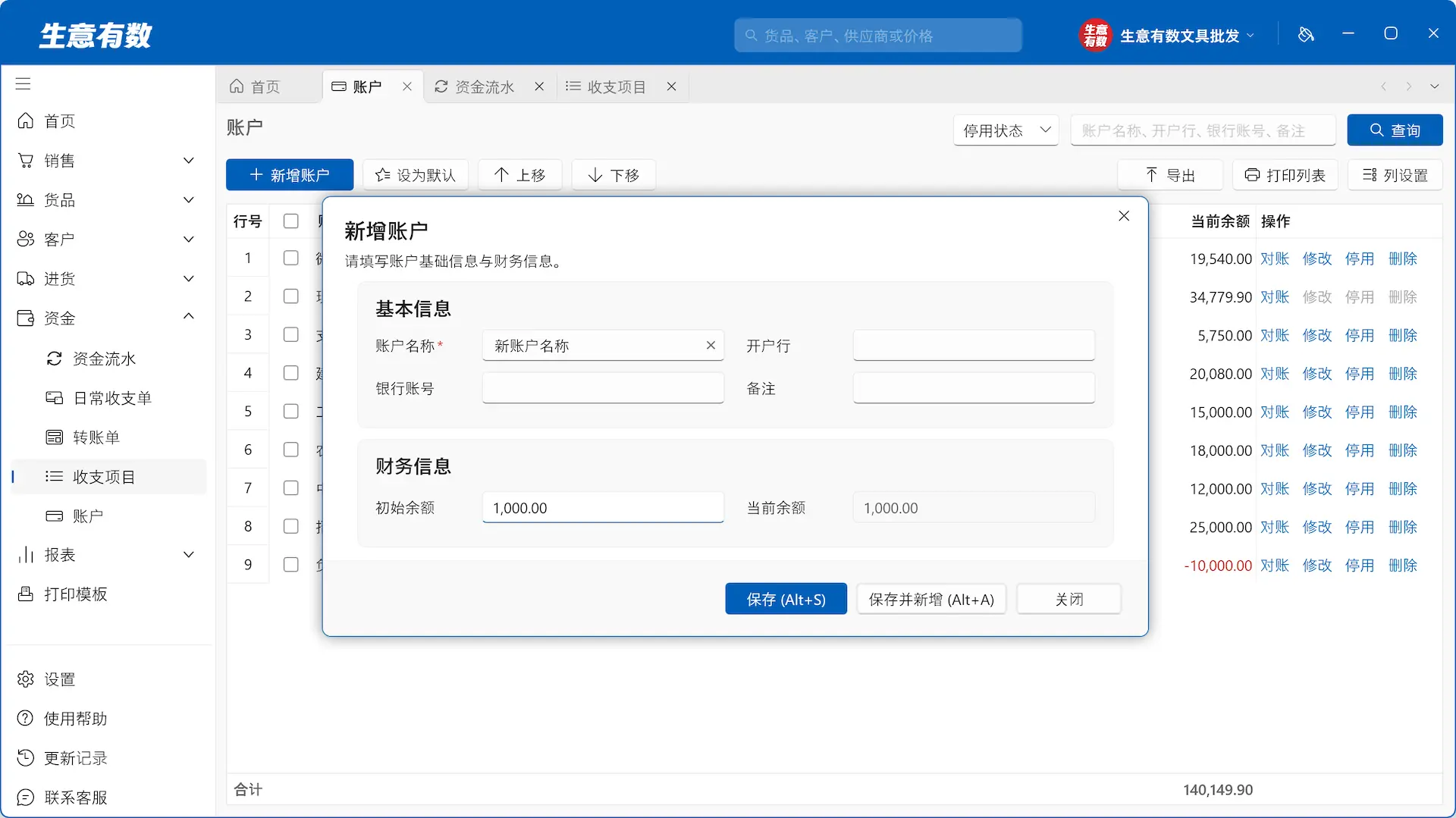The image size is (1456, 818).
Task: Open 联系客服 in the sidebar
Action: pos(106,798)
